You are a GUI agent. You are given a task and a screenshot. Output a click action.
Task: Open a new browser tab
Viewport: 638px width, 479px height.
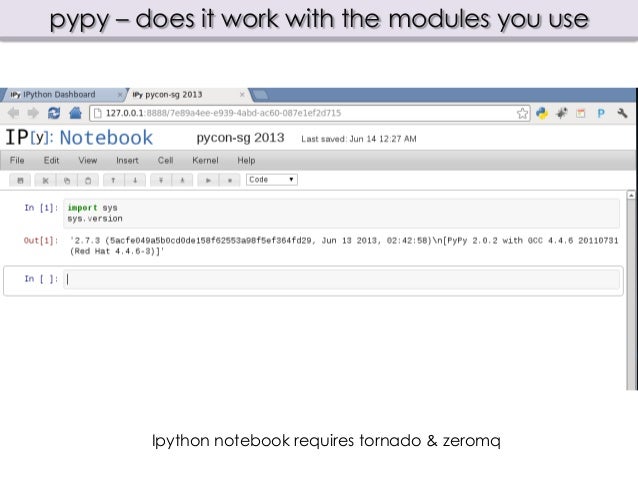coord(260,96)
